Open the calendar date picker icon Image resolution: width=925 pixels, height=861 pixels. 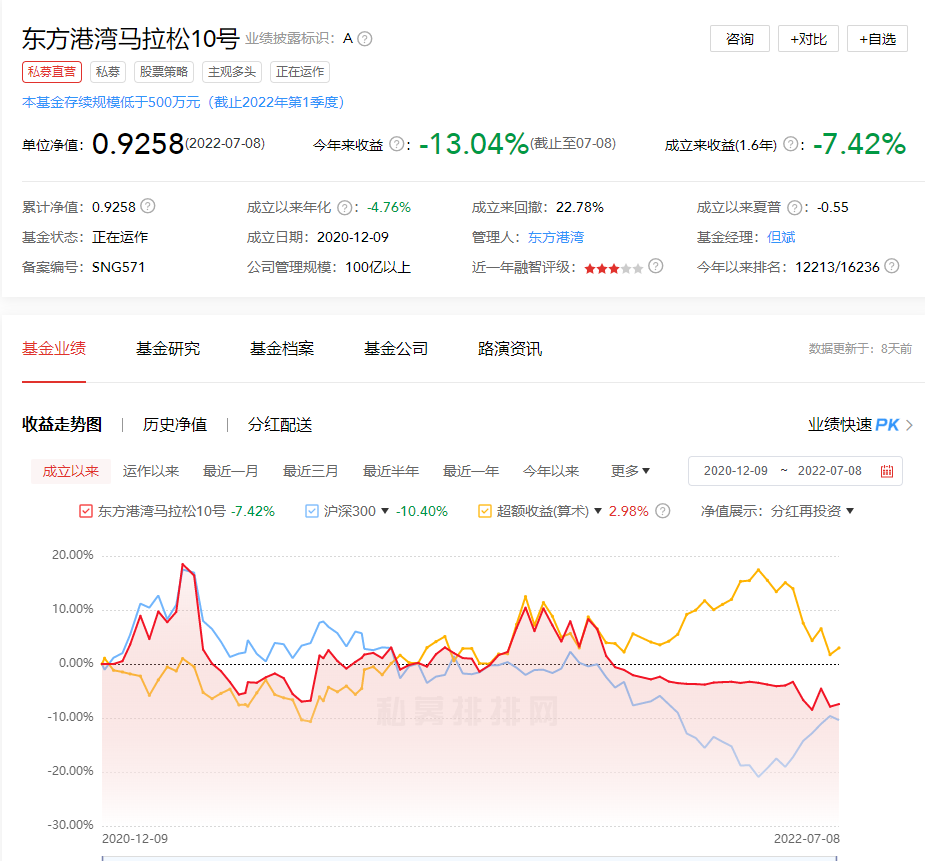click(x=887, y=471)
